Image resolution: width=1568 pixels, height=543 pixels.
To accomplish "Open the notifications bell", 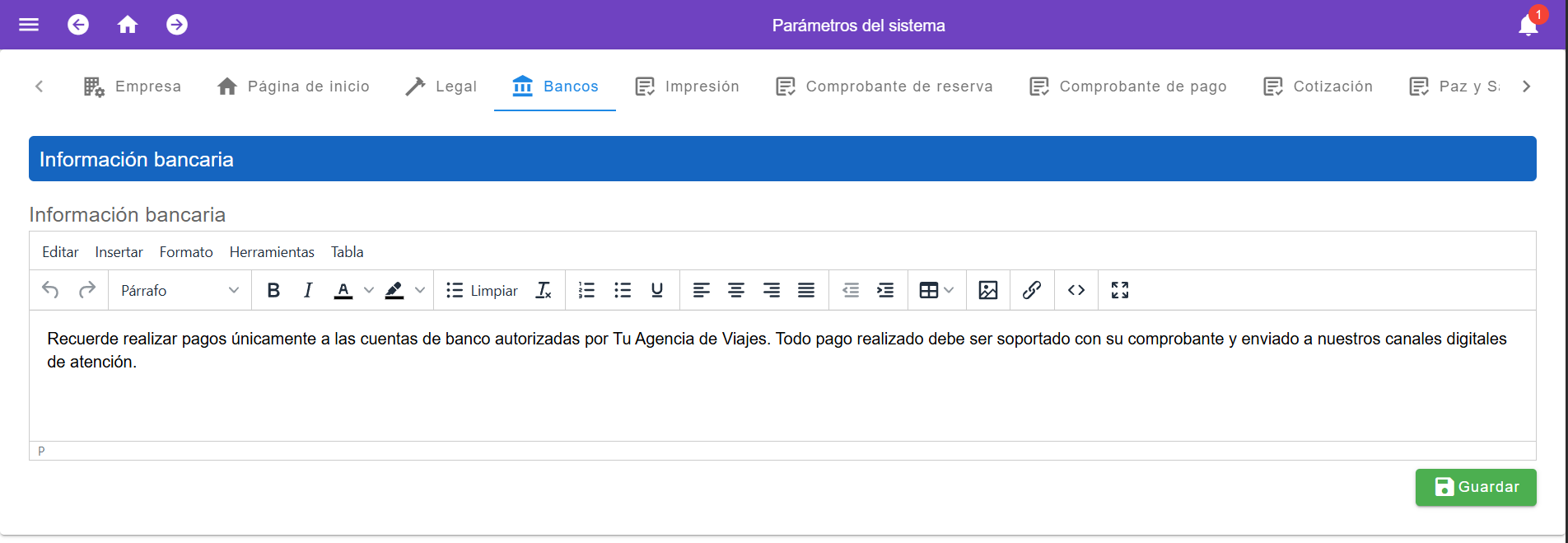I will coord(1528,26).
